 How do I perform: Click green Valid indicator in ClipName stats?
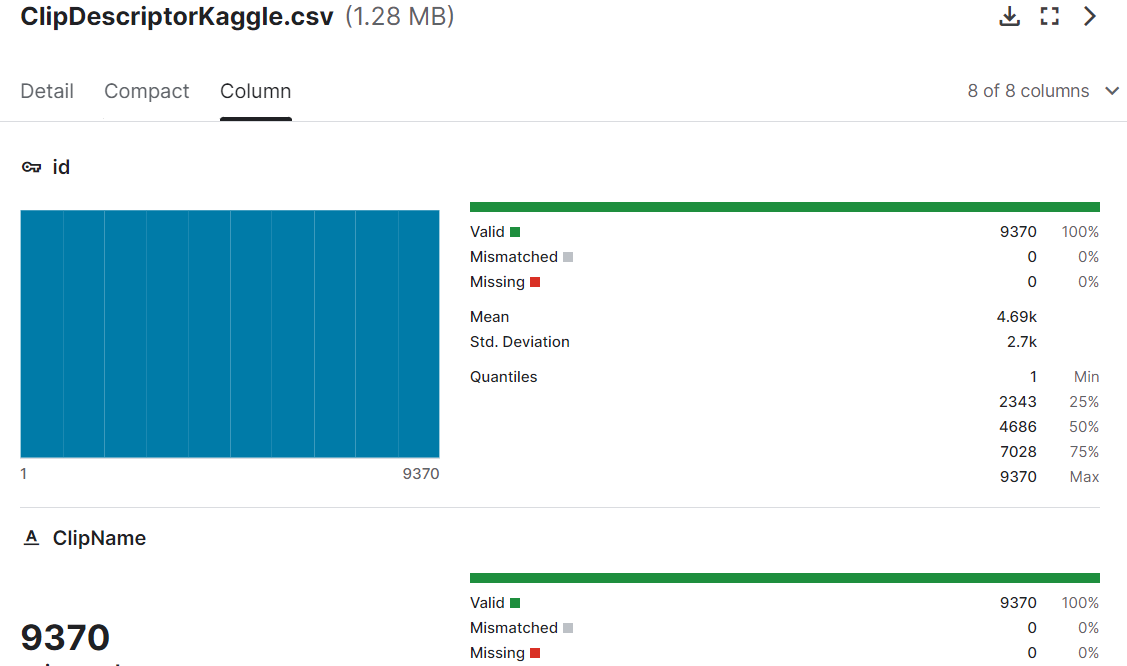[x=515, y=603]
